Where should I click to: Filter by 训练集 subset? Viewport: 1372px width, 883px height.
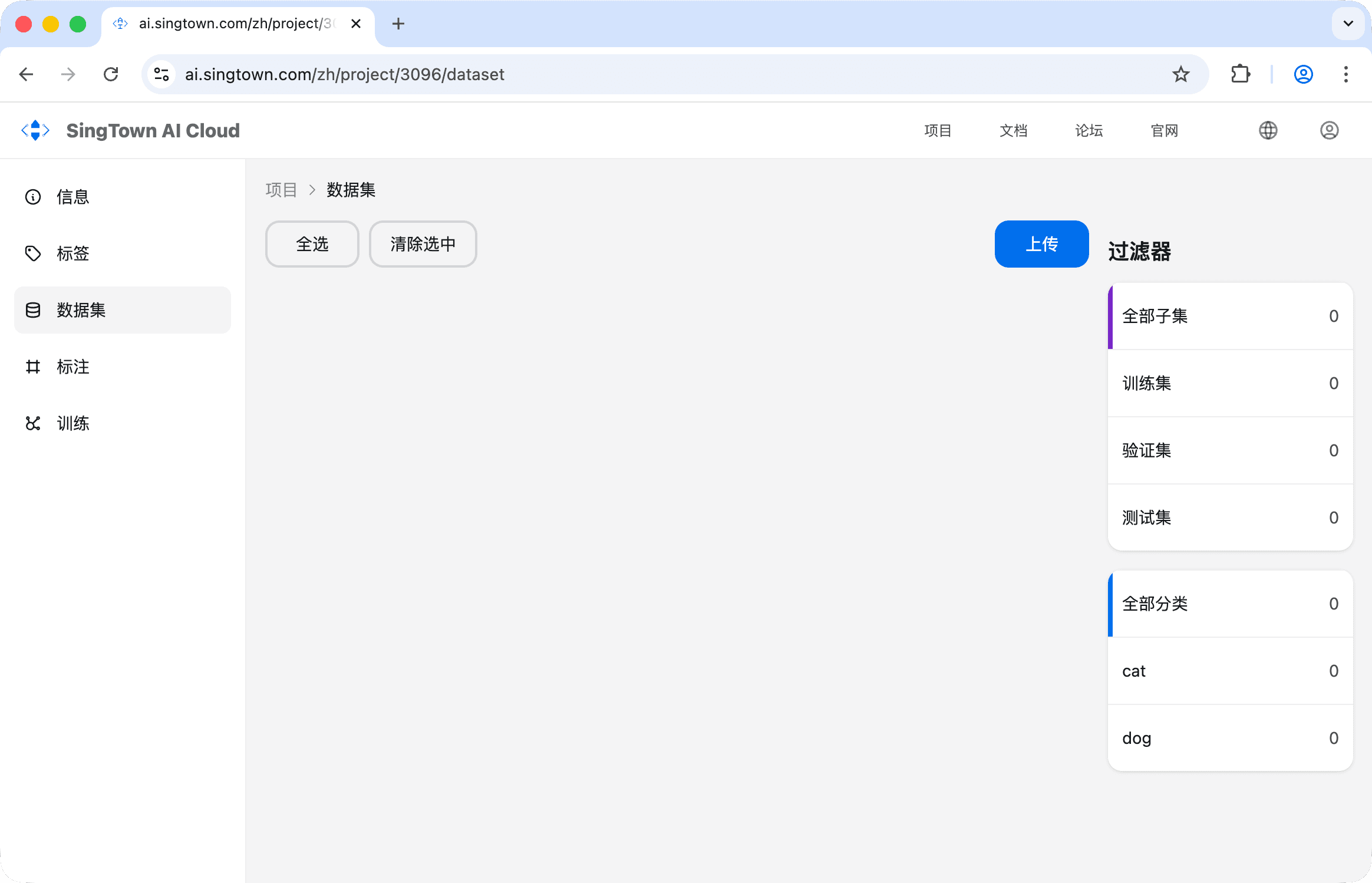tap(1230, 383)
